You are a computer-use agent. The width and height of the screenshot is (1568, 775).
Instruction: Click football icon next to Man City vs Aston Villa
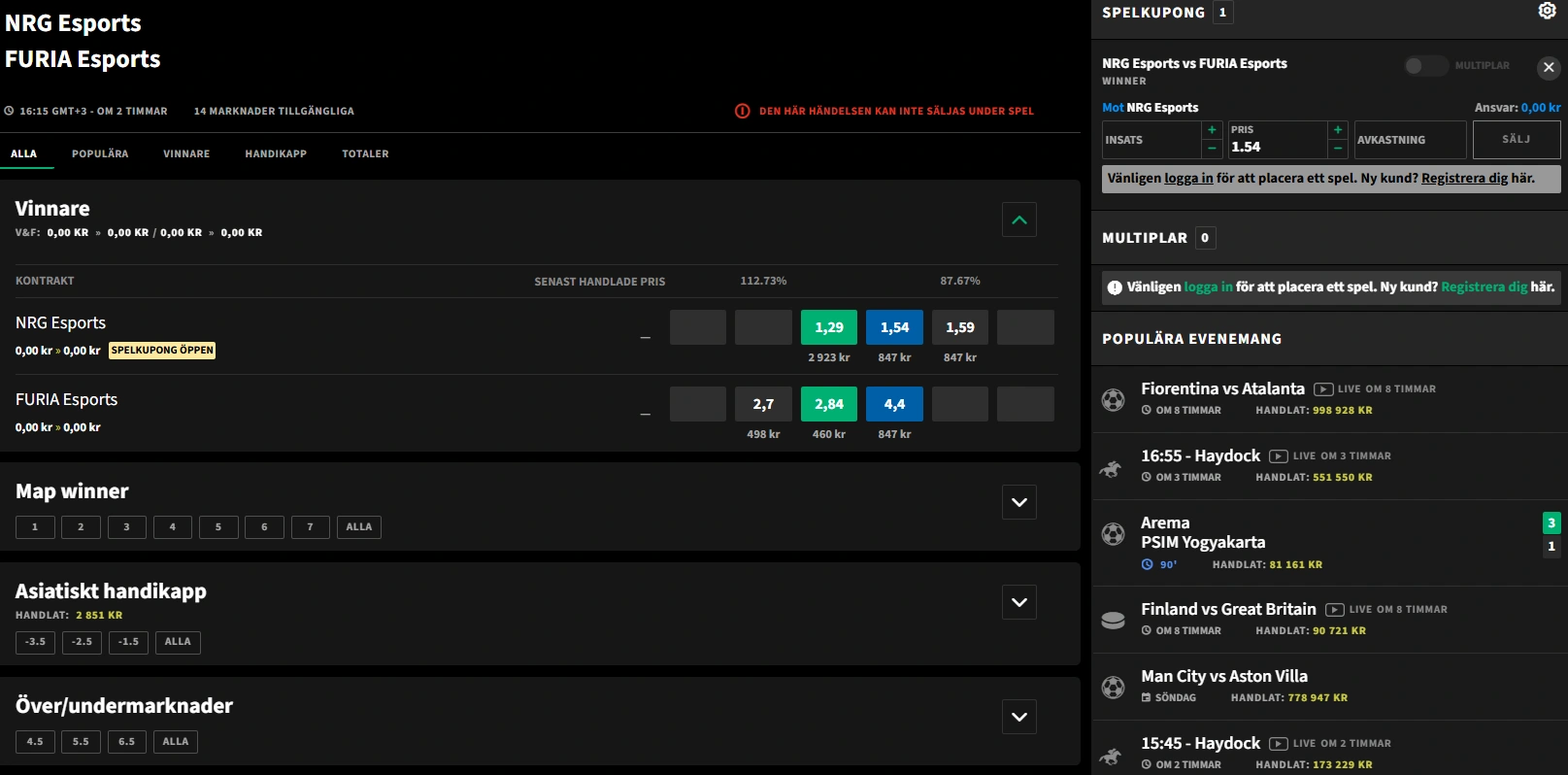pyautogui.click(x=1114, y=687)
